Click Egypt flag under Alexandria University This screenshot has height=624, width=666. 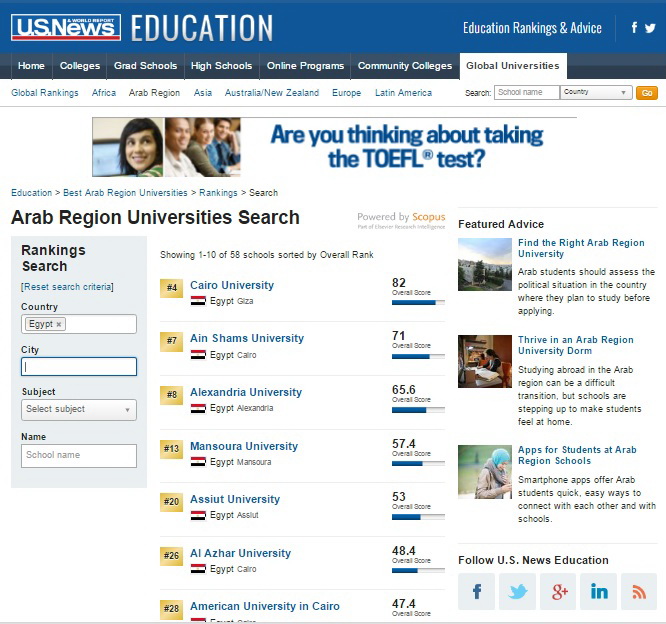pos(198,408)
